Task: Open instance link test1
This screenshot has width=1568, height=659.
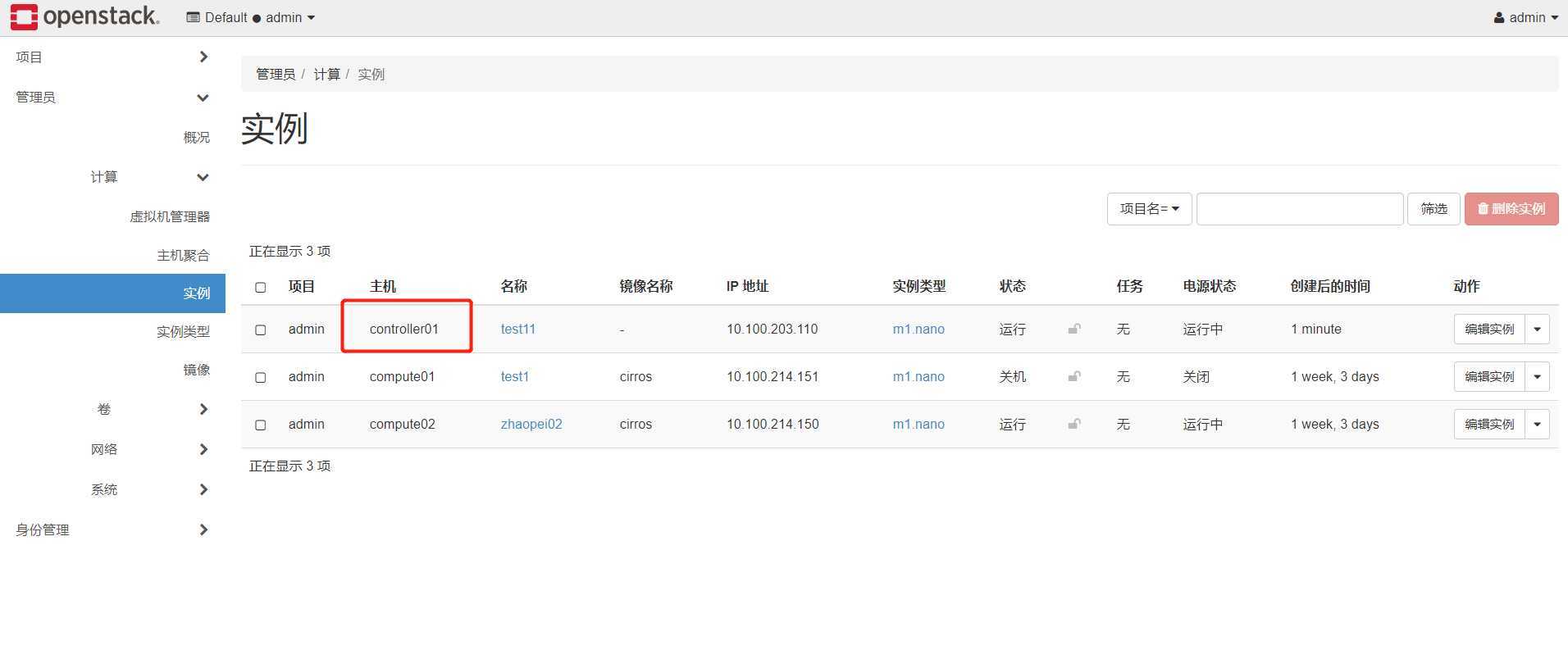Action: point(515,376)
